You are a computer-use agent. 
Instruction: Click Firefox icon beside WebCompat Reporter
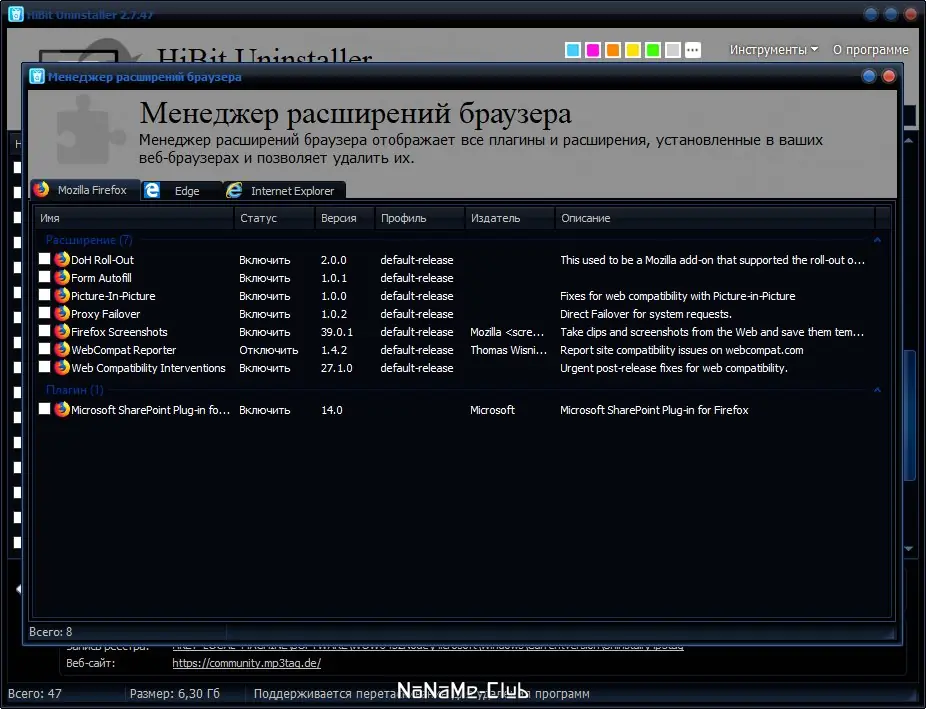click(62, 349)
